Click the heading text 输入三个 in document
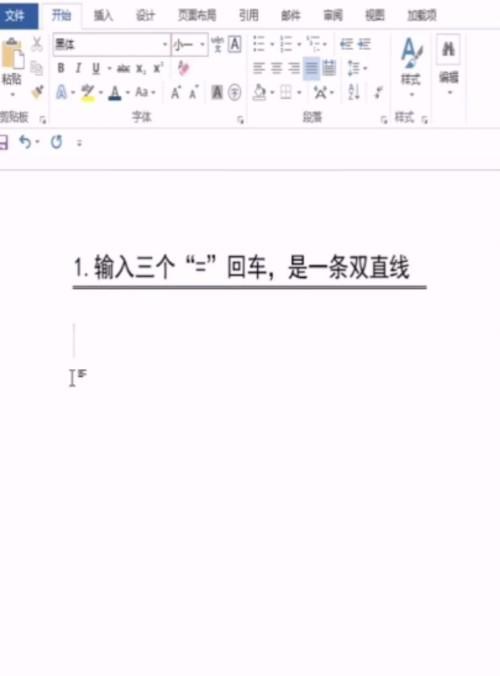Image resolution: width=500 pixels, height=676 pixels. tap(135, 267)
